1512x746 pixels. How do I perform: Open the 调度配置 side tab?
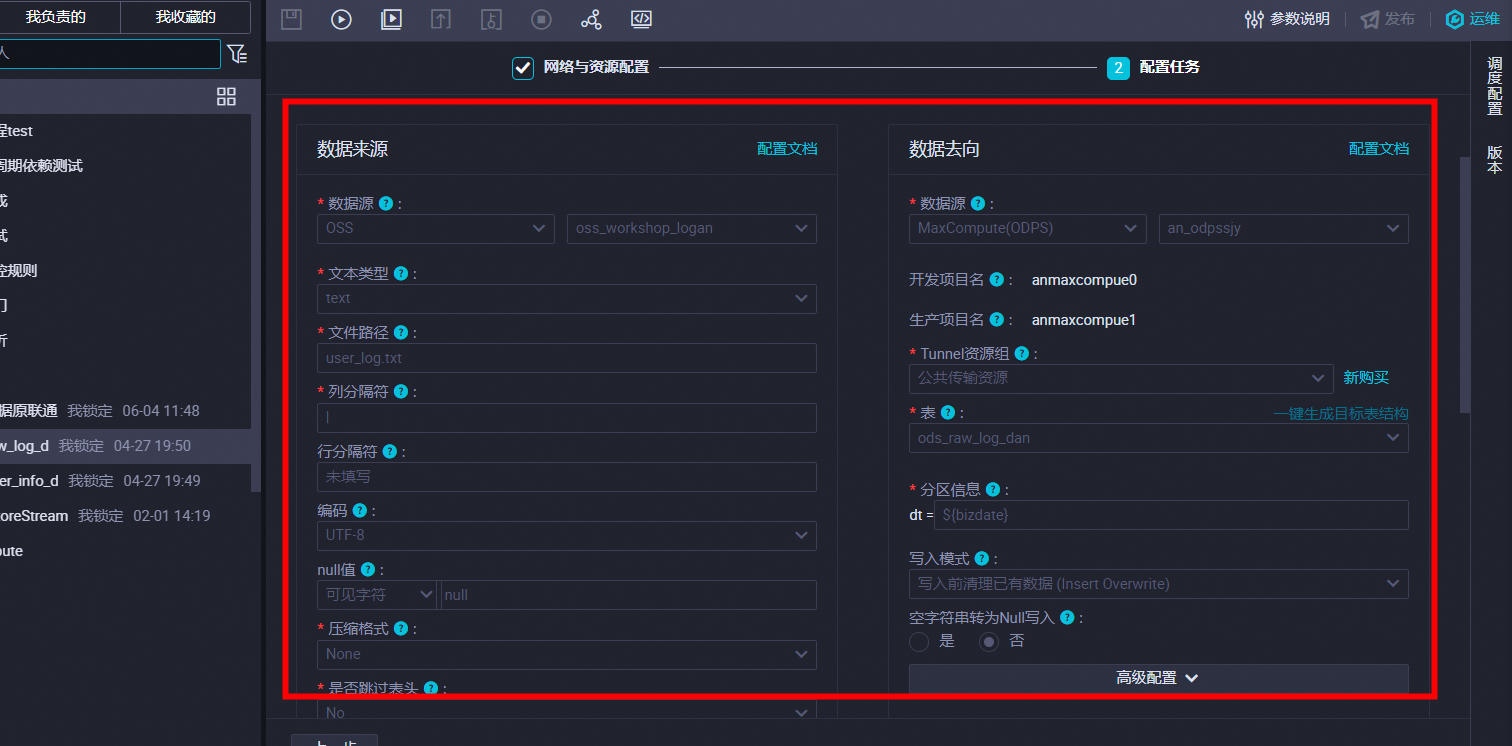click(1494, 86)
